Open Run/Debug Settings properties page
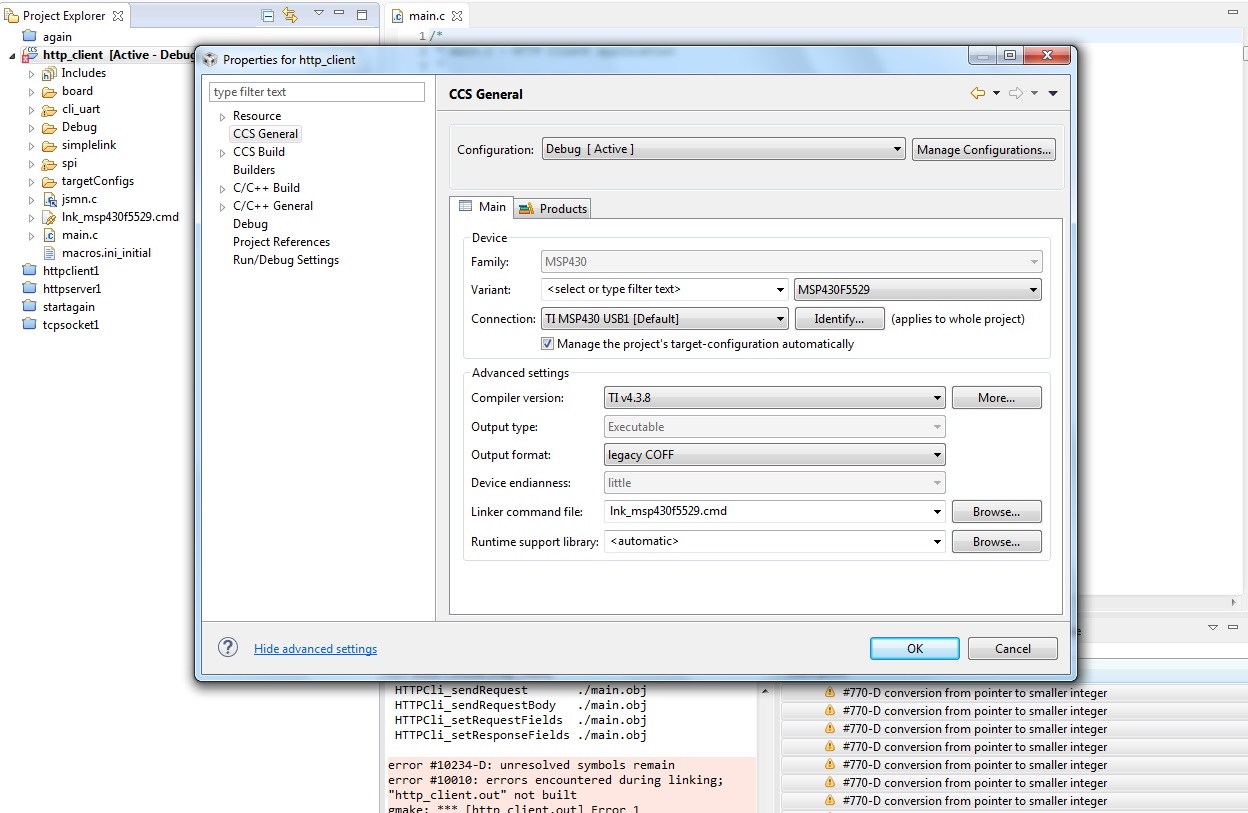 [286, 260]
